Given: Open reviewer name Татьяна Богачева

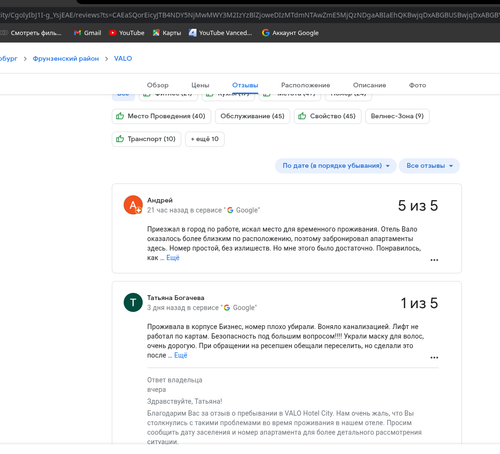Looking at the screenshot, I should pyautogui.click(x=176, y=298).
